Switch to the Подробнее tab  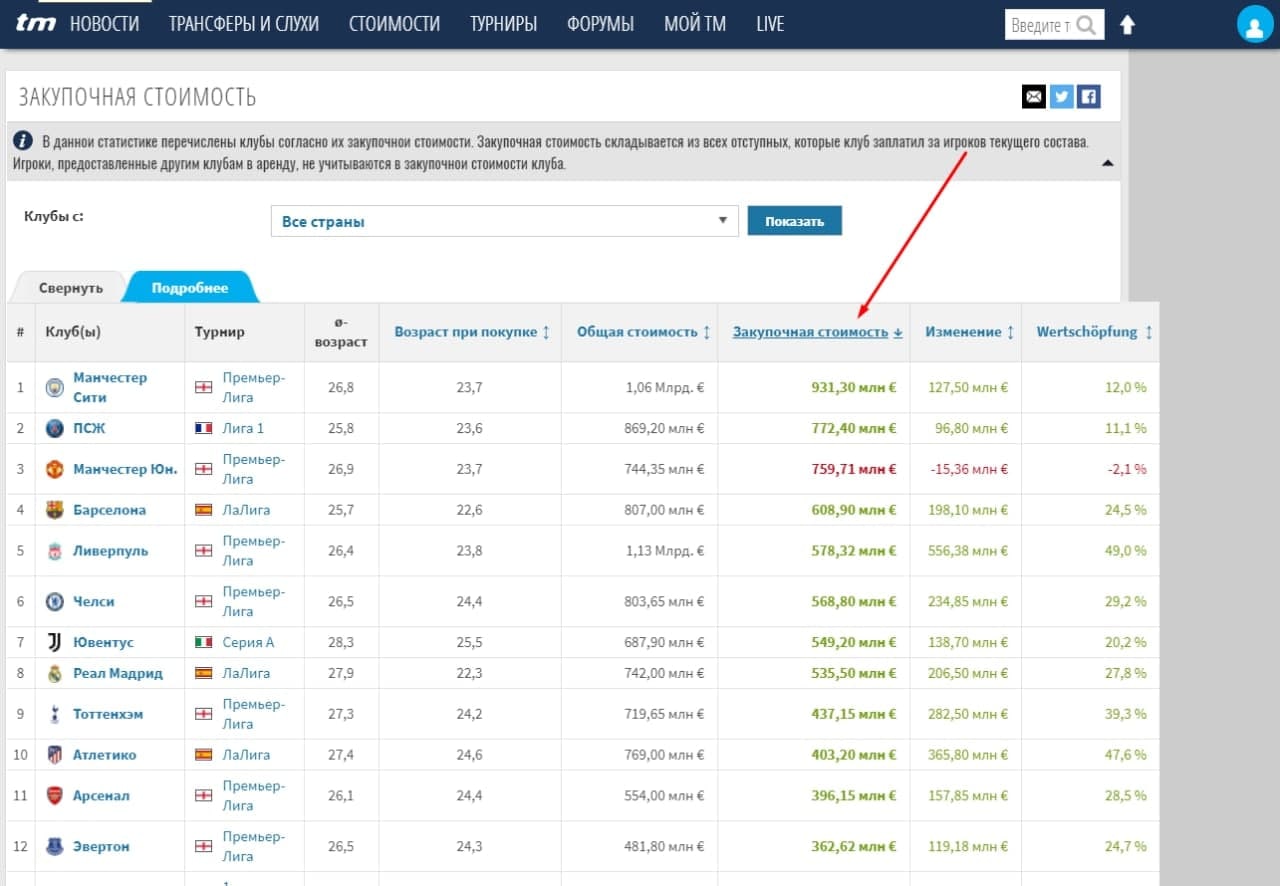[190, 288]
